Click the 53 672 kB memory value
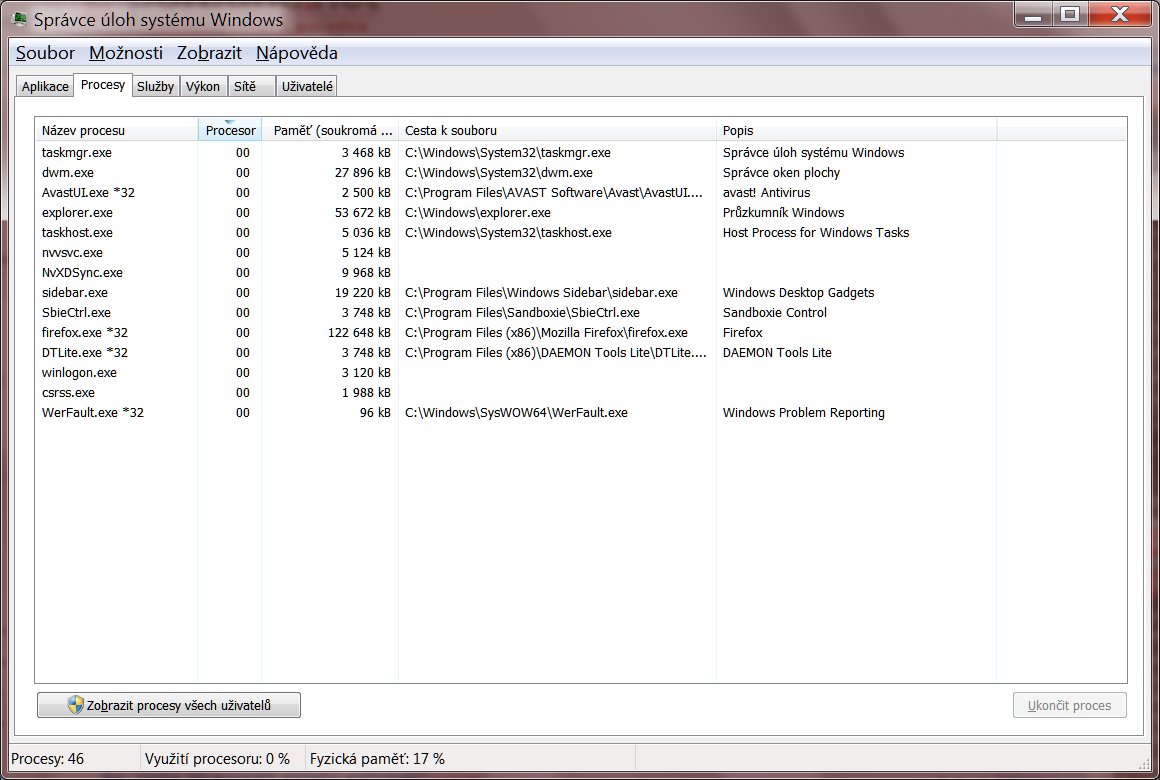The image size is (1160, 780). pyautogui.click(x=362, y=212)
